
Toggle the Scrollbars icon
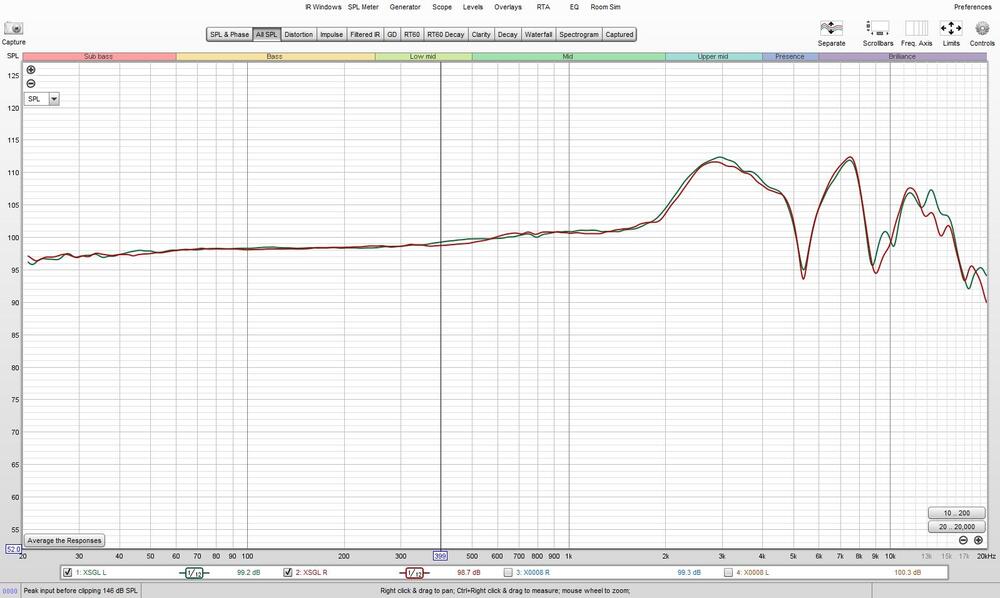pyautogui.click(x=878, y=28)
